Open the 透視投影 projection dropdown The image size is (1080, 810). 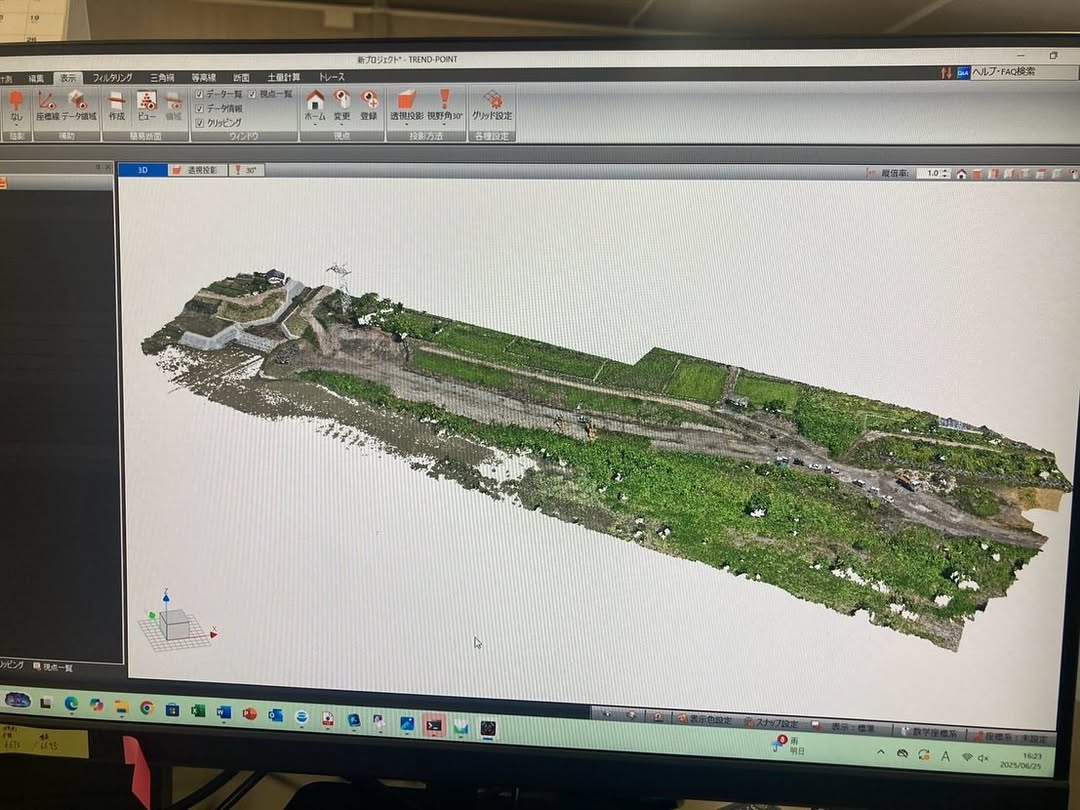[406, 124]
